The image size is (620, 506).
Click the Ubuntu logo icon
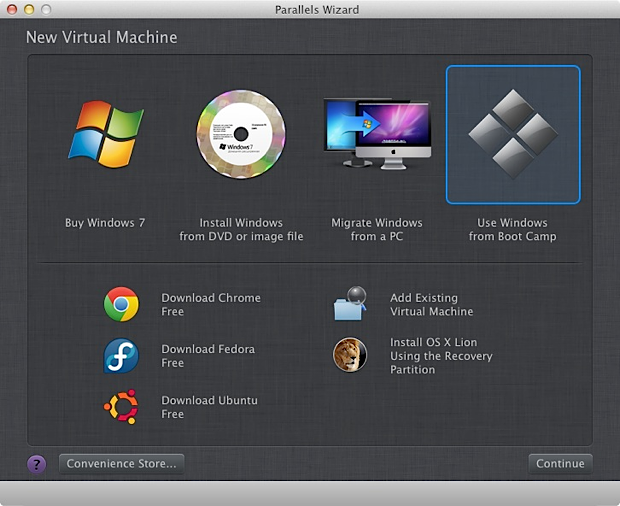tap(121, 407)
